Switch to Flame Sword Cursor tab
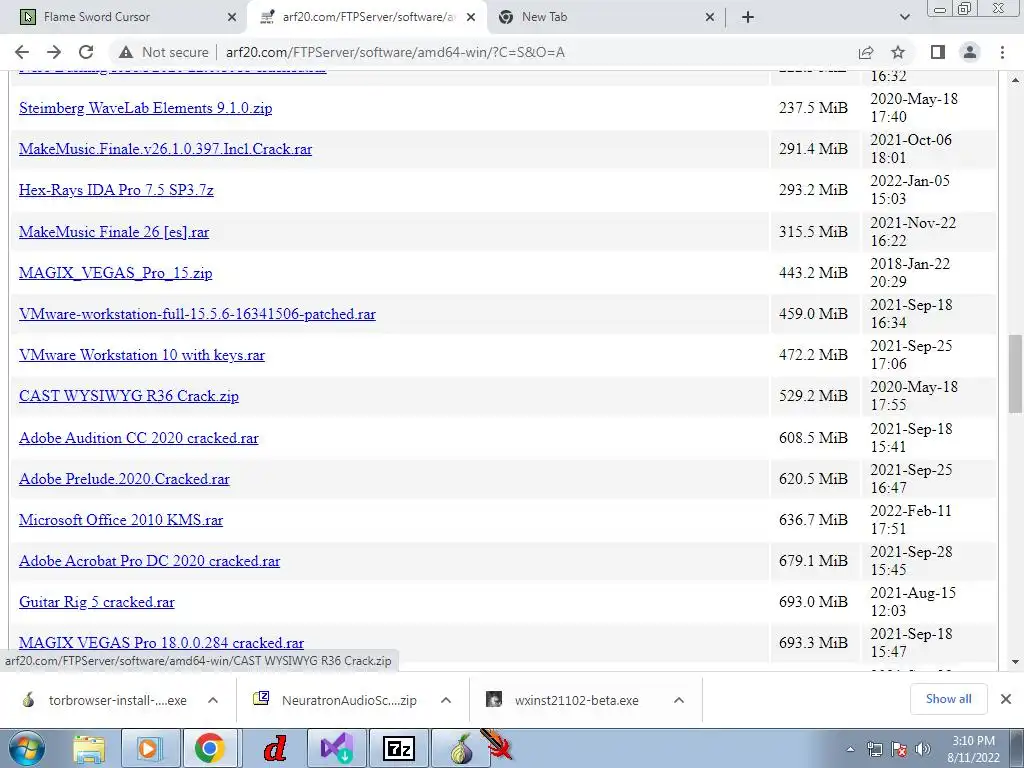Viewport: 1024px width, 768px height. coord(124,17)
